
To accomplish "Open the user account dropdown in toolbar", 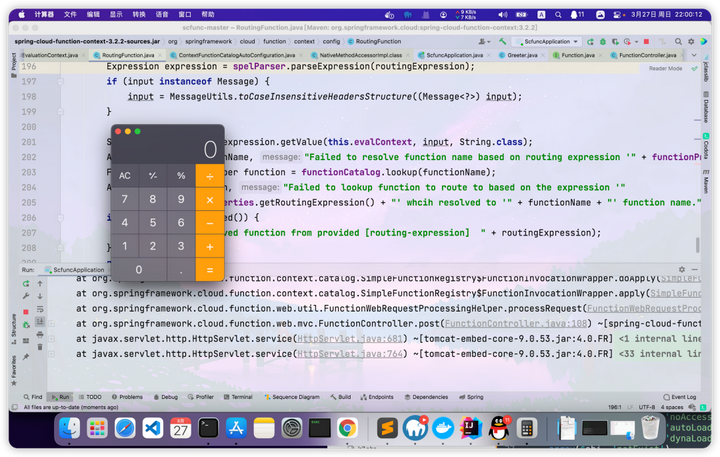I will (484, 42).
